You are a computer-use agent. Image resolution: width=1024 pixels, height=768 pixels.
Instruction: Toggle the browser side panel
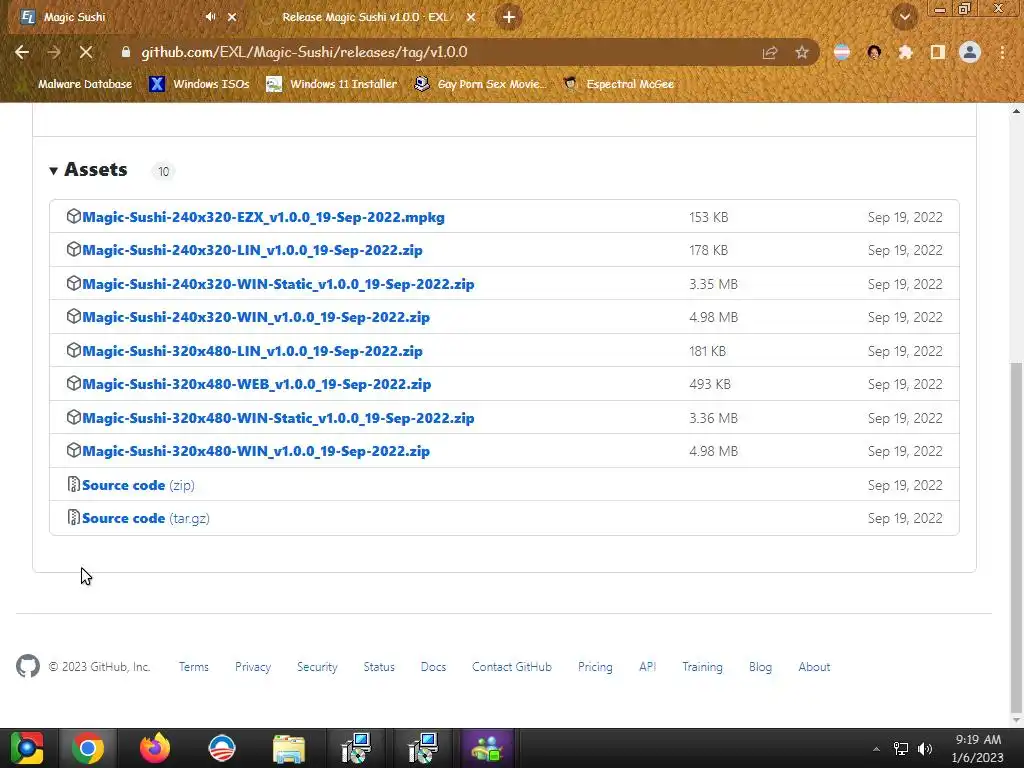938,52
